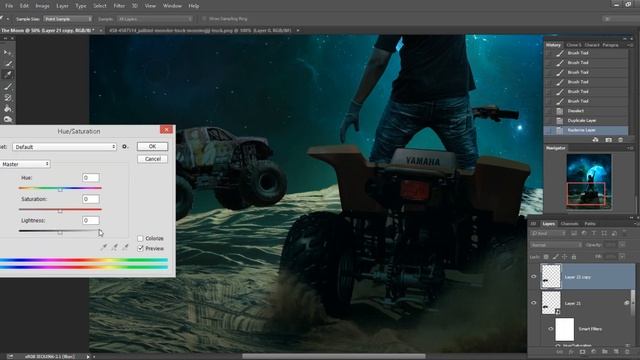Add a layer mask from Layers panel bottom
This screenshot has height=360, width=640.
(582, 351)
